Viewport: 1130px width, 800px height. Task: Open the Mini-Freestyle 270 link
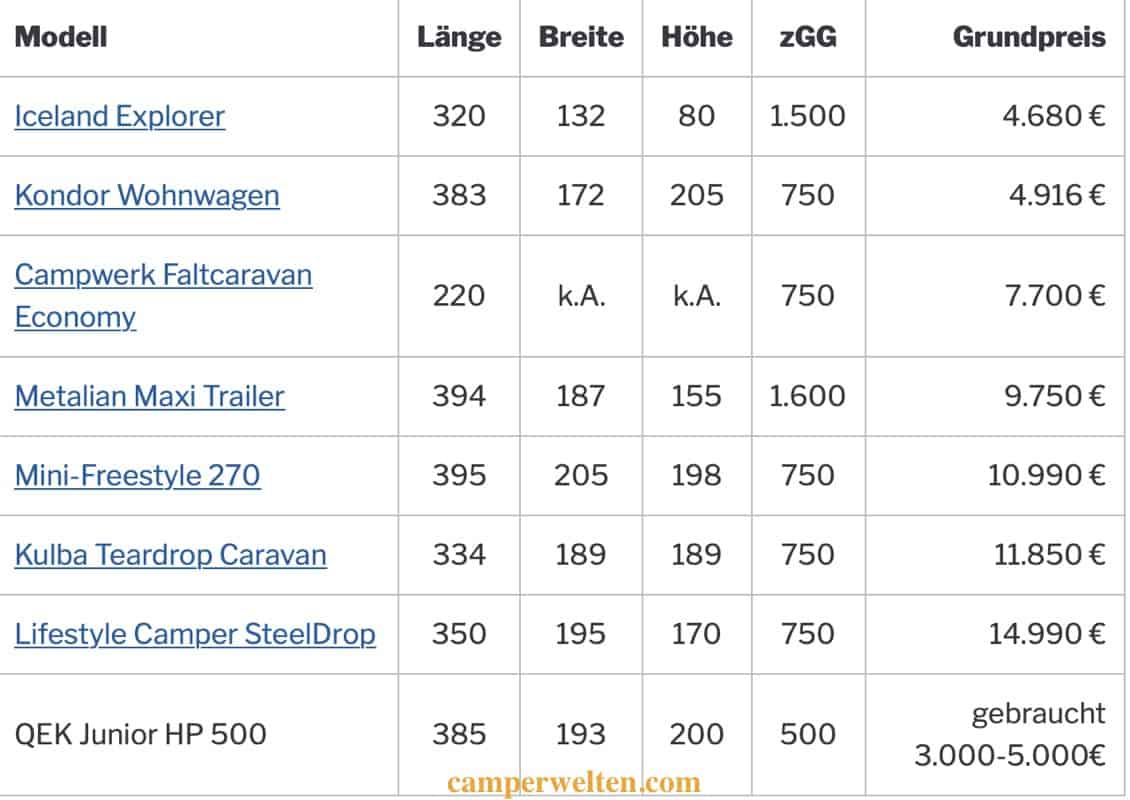click(138, 476)
